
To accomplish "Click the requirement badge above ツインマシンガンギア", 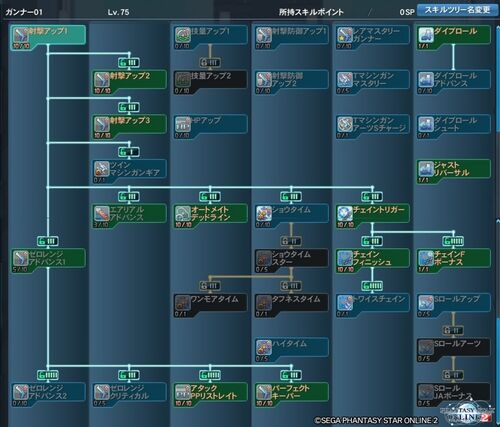I will [129, 152].
